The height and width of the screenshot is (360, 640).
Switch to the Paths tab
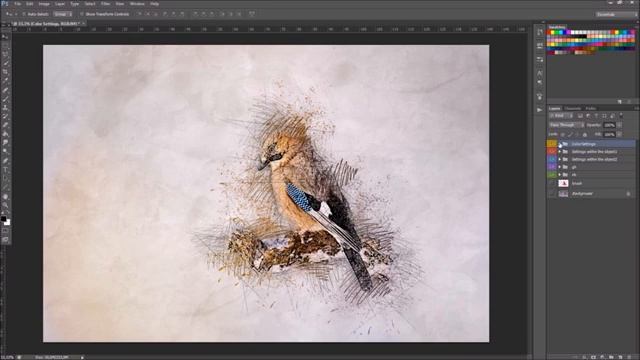pyautogui.click(x=591, y=109)
